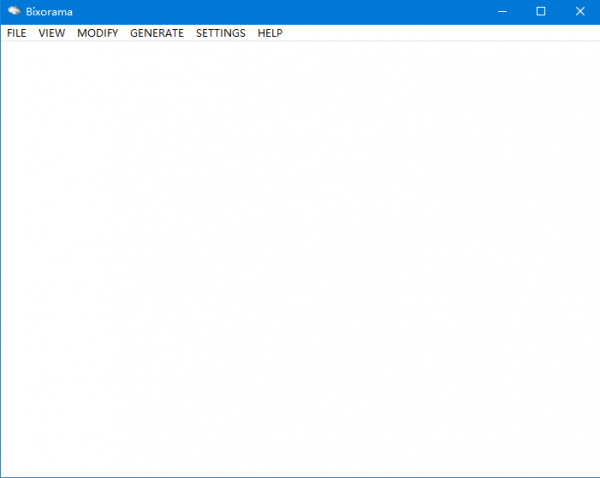Viewport: 600px width, 478px height.
Task: Click the Bixorama app icon in title bar
Action: [x=14, y=11]
